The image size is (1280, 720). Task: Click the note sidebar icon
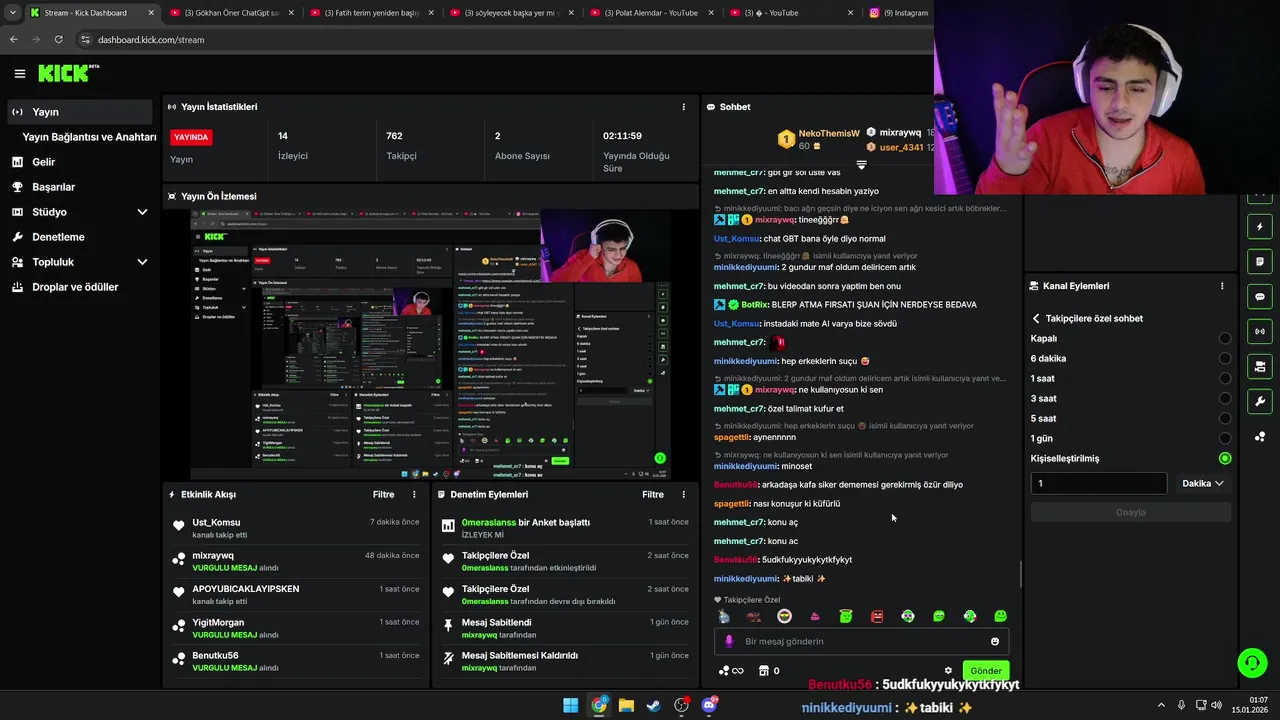[x=1260, y=262]
